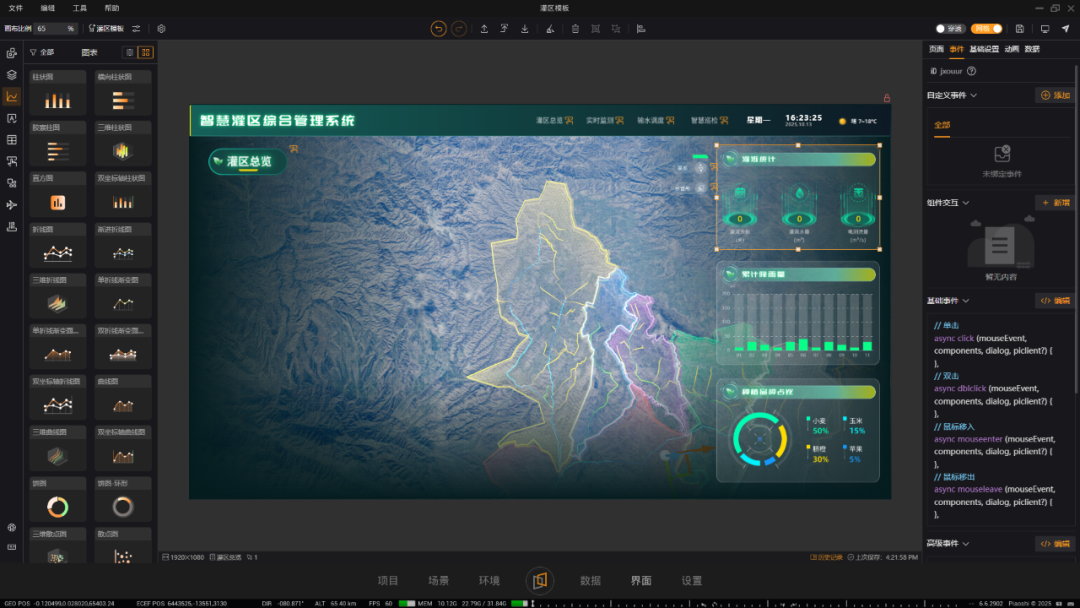Image resolution: width=1080 pixels, height=608 pixels.
Task: Select the table grid icon in left sidebar
Action: (x=12, y=140)
